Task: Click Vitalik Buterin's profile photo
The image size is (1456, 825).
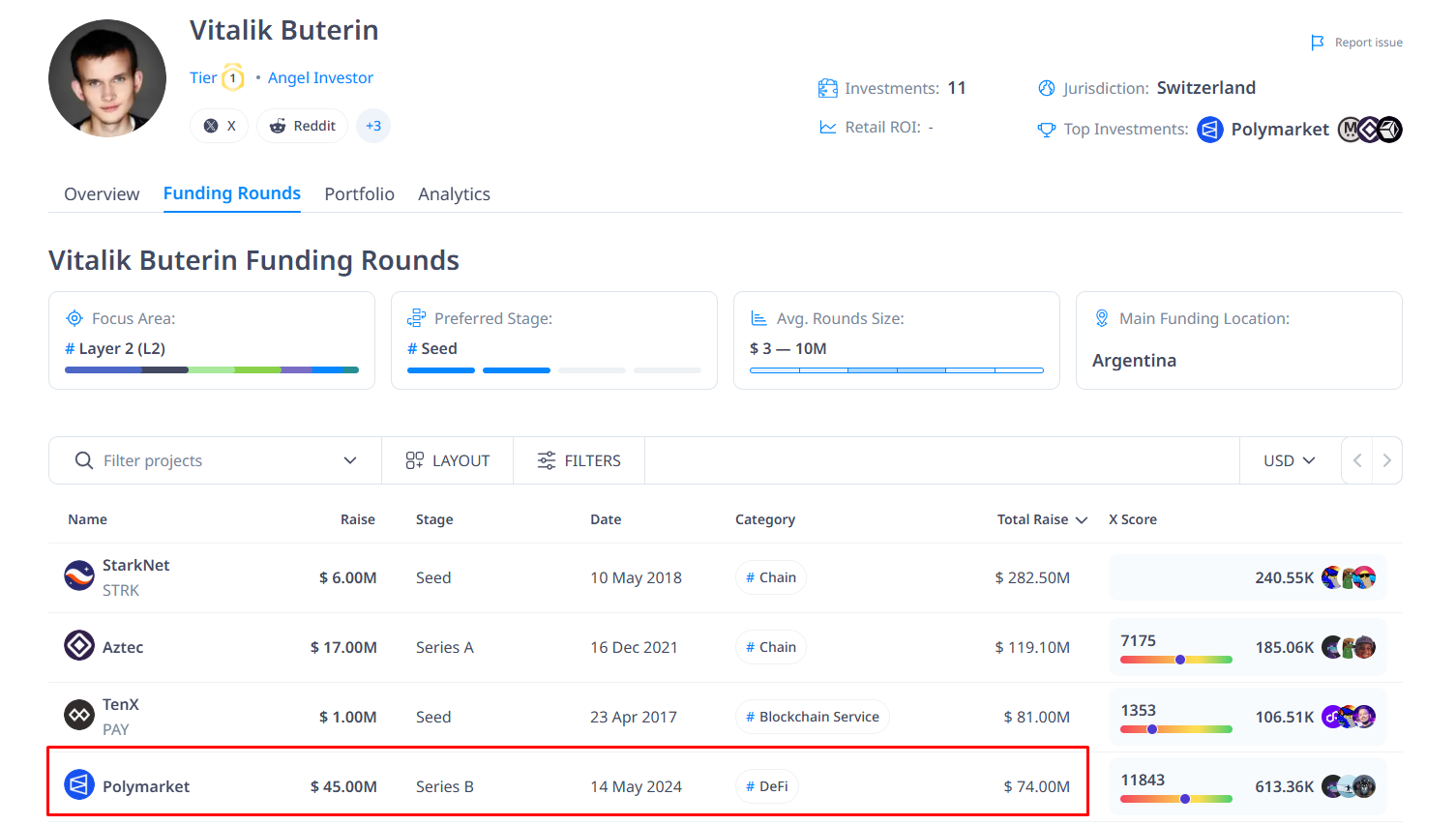Action: [x=107, y=78]
